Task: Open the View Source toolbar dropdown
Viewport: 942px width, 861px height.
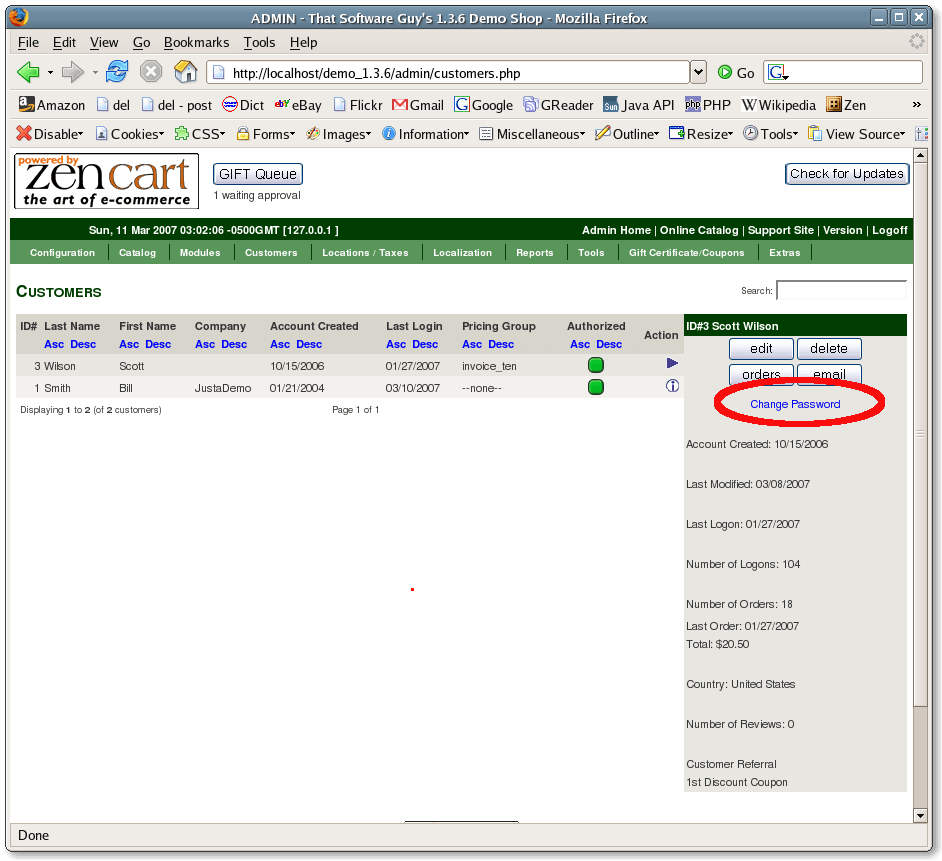Action: (857, 134)
